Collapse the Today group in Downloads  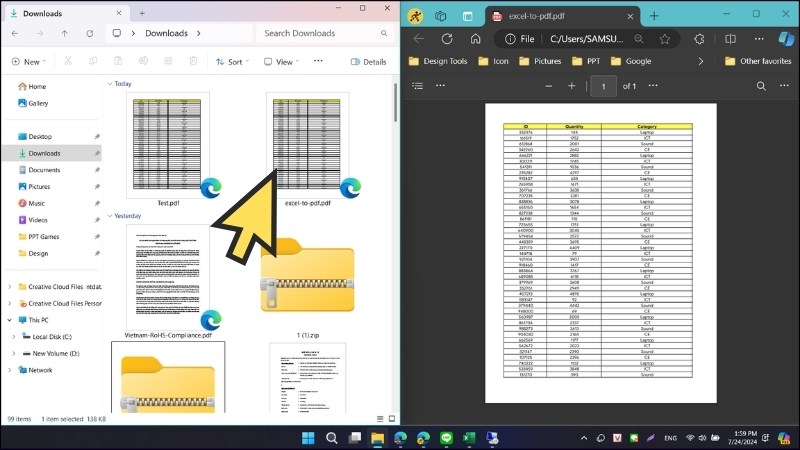109,84
